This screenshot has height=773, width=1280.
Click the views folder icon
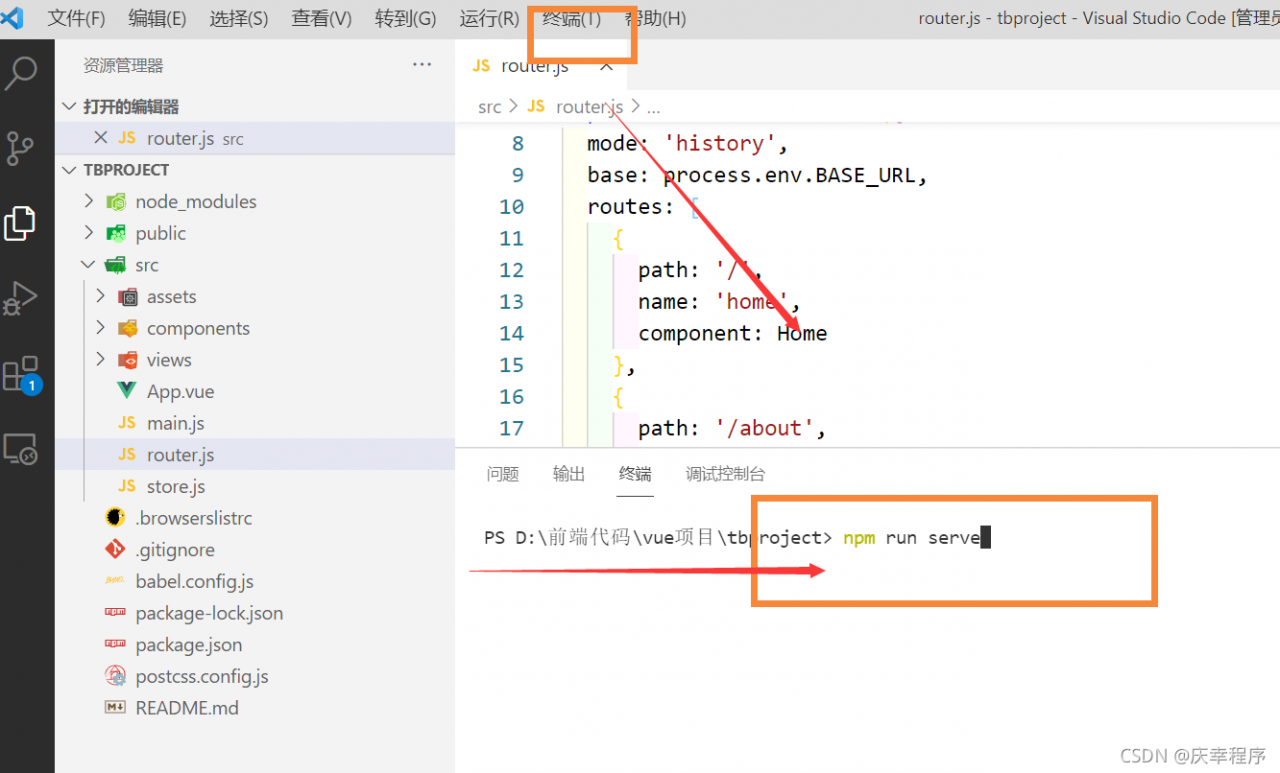[127, 360]
